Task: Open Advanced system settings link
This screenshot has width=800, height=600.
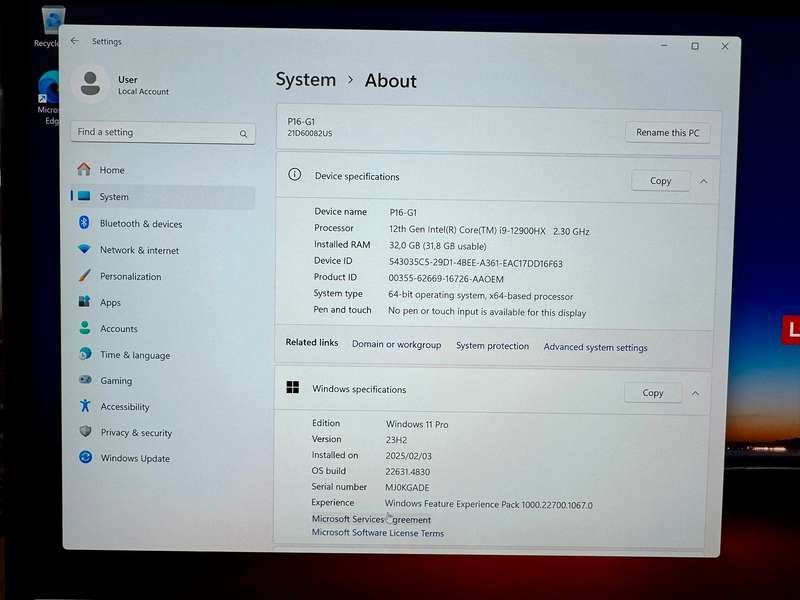Action: [595, 347]
